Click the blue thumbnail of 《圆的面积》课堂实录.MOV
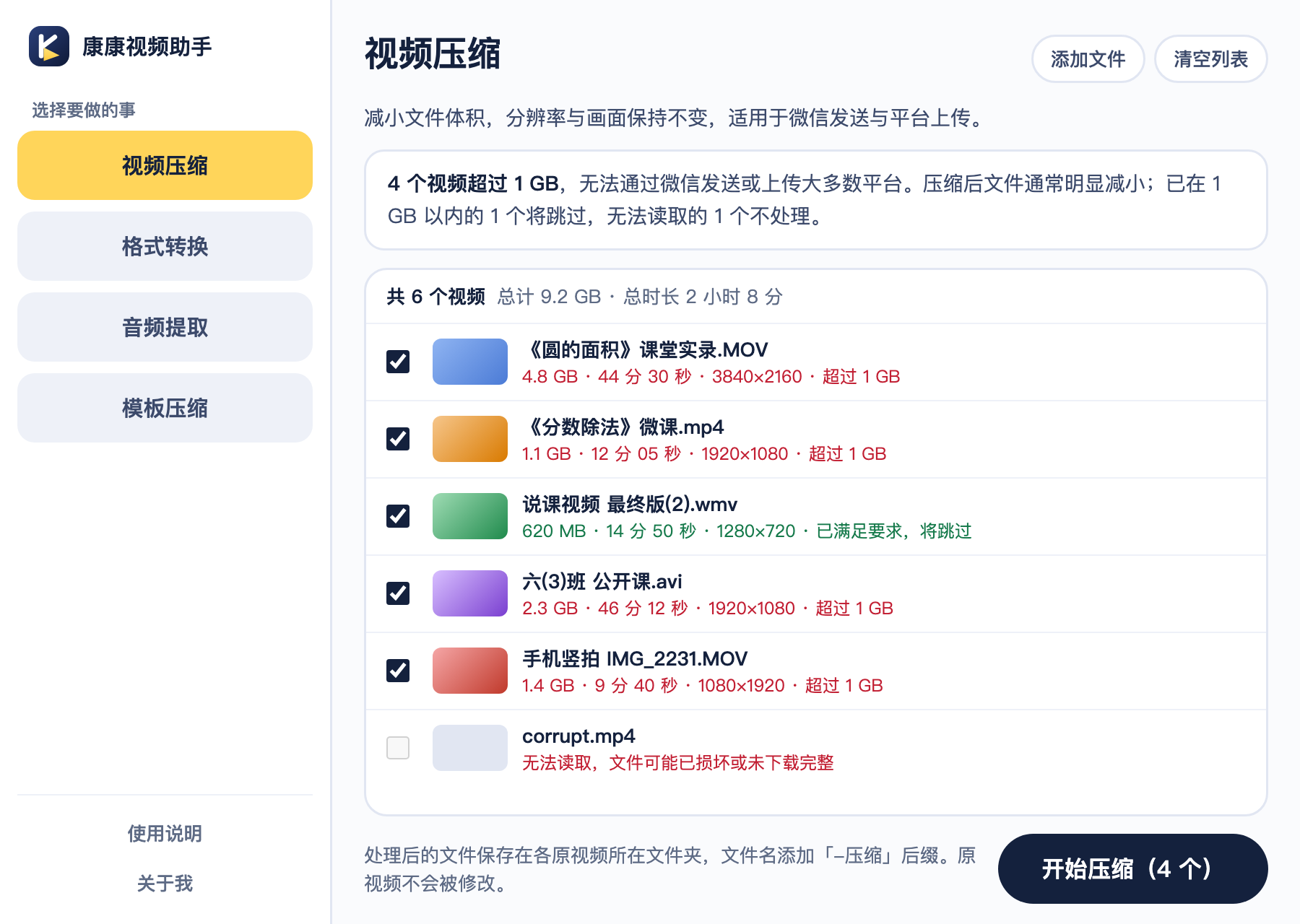Screen dimensions: 1300x924 (470, 362)
